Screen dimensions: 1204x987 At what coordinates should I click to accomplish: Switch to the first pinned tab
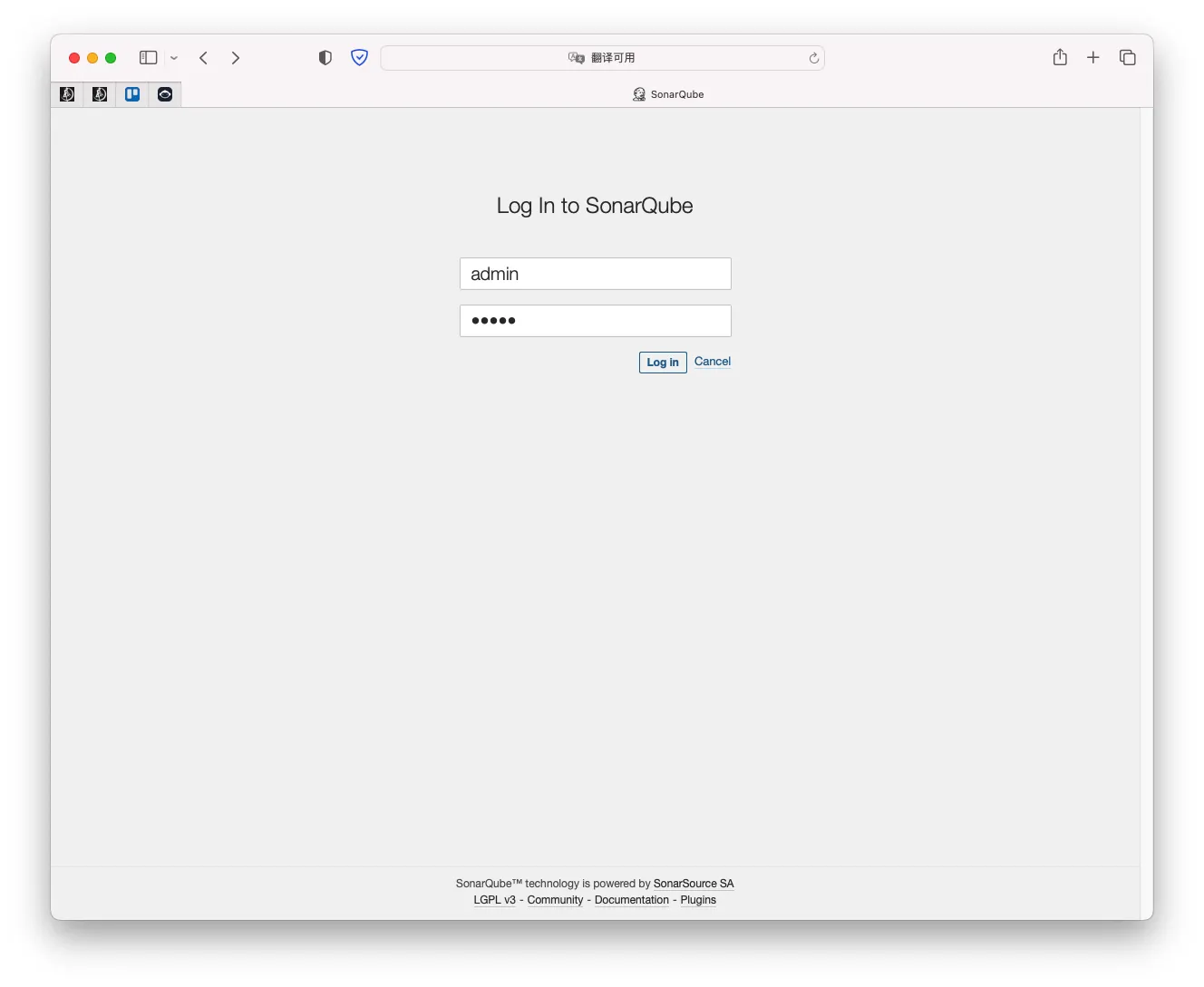click(x=67, y=94)
